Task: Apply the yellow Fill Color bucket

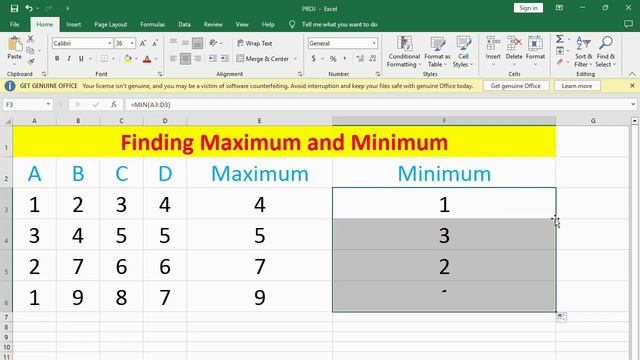Action: tap(128, 59)
